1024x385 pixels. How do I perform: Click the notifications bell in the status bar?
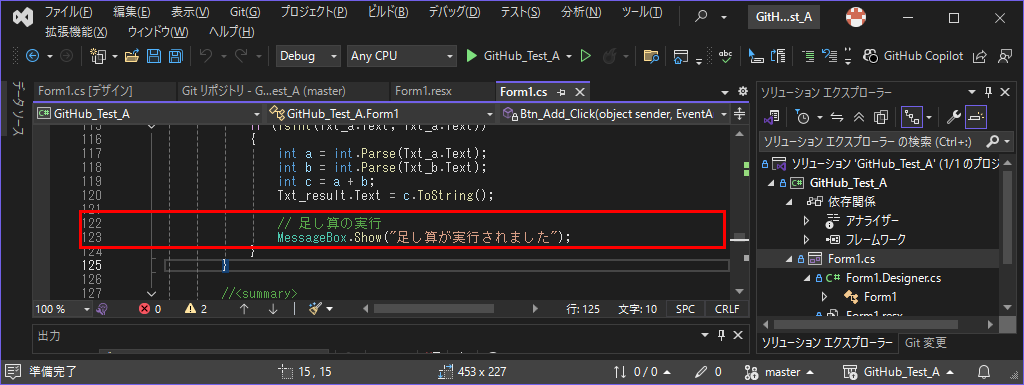[983, 372]
